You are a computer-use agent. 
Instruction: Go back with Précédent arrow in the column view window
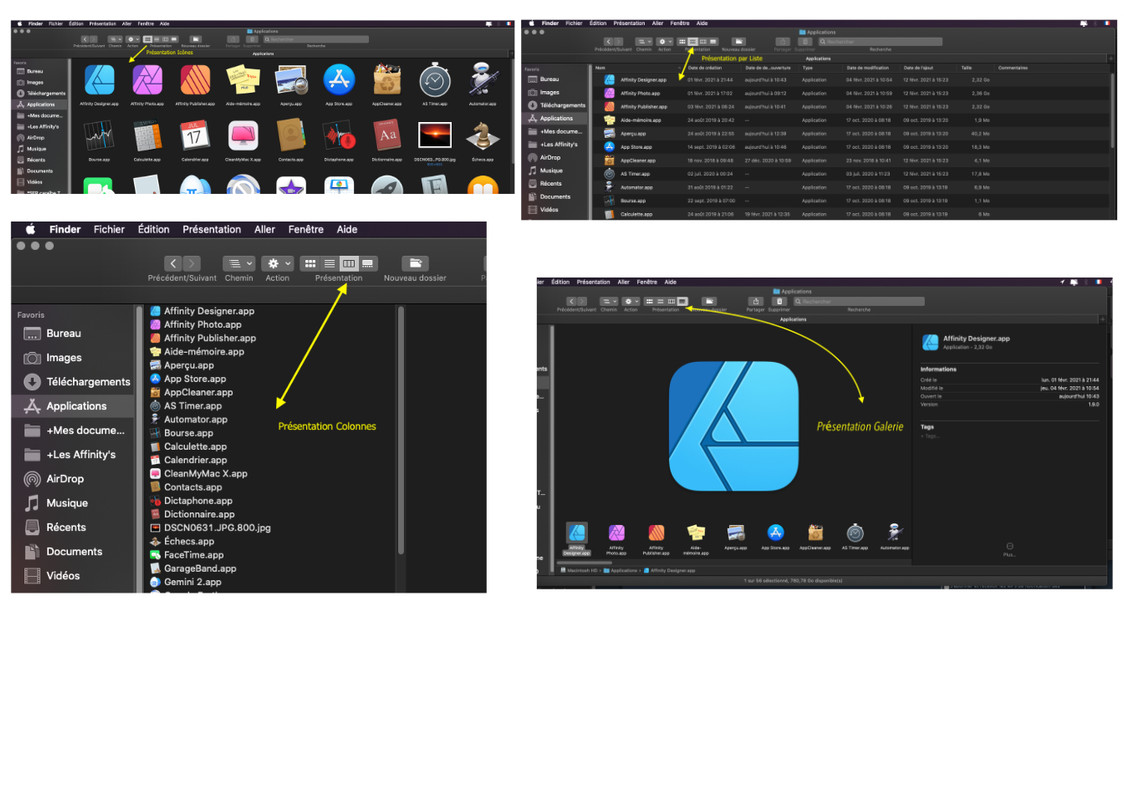click(173, 264)
